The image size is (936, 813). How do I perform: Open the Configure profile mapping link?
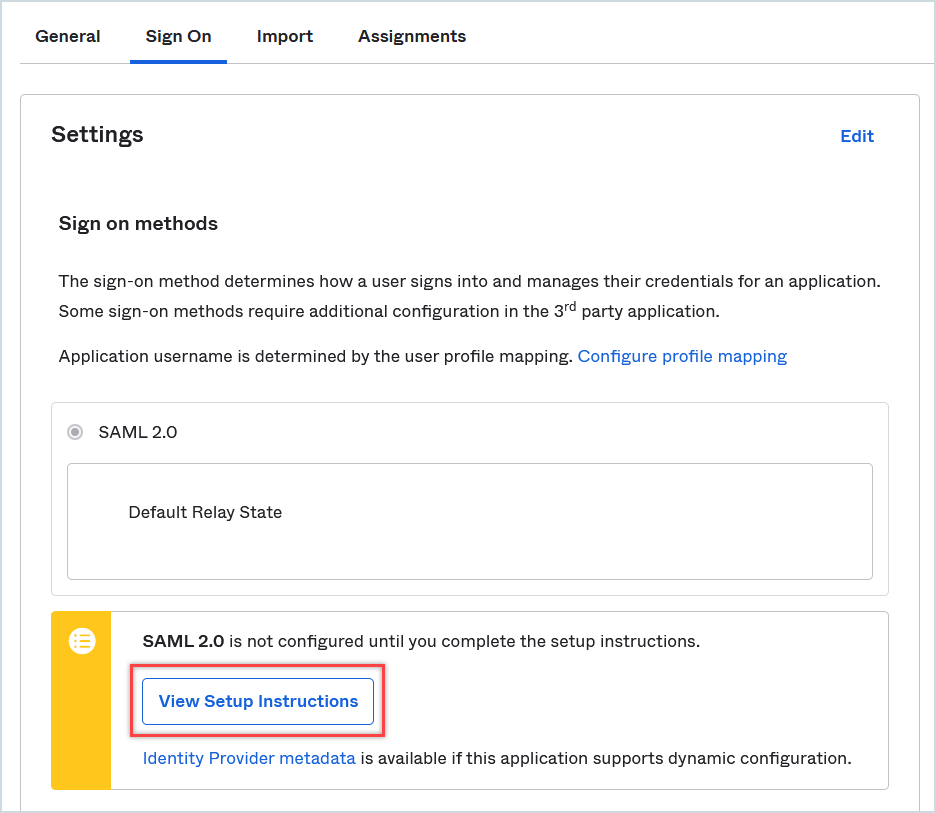(682, 356)
